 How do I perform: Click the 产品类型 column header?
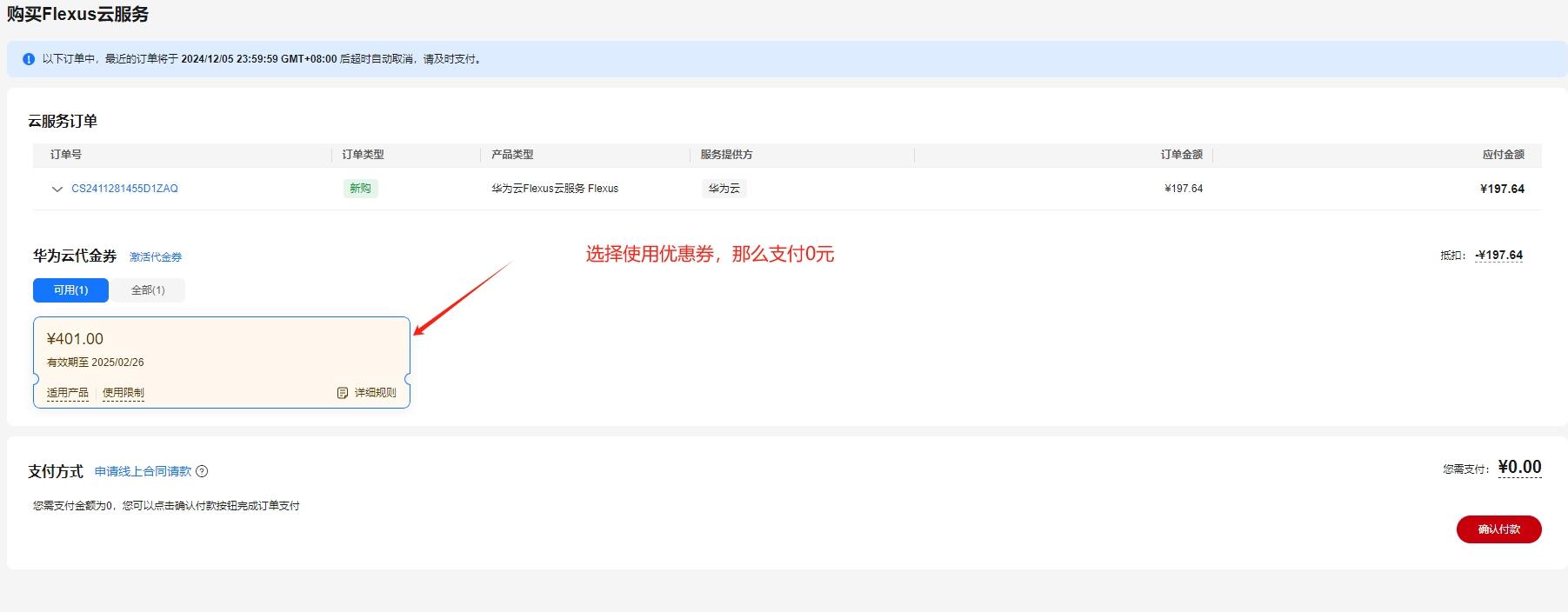click(512, 155)
